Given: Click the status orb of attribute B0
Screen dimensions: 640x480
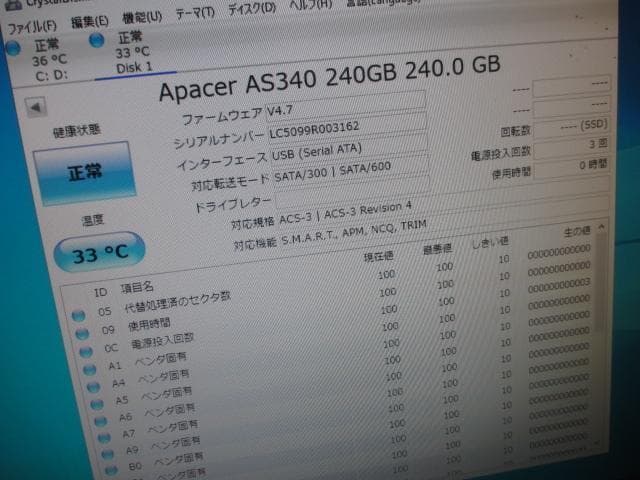Looking at the screenshot, I should point(111,469).
